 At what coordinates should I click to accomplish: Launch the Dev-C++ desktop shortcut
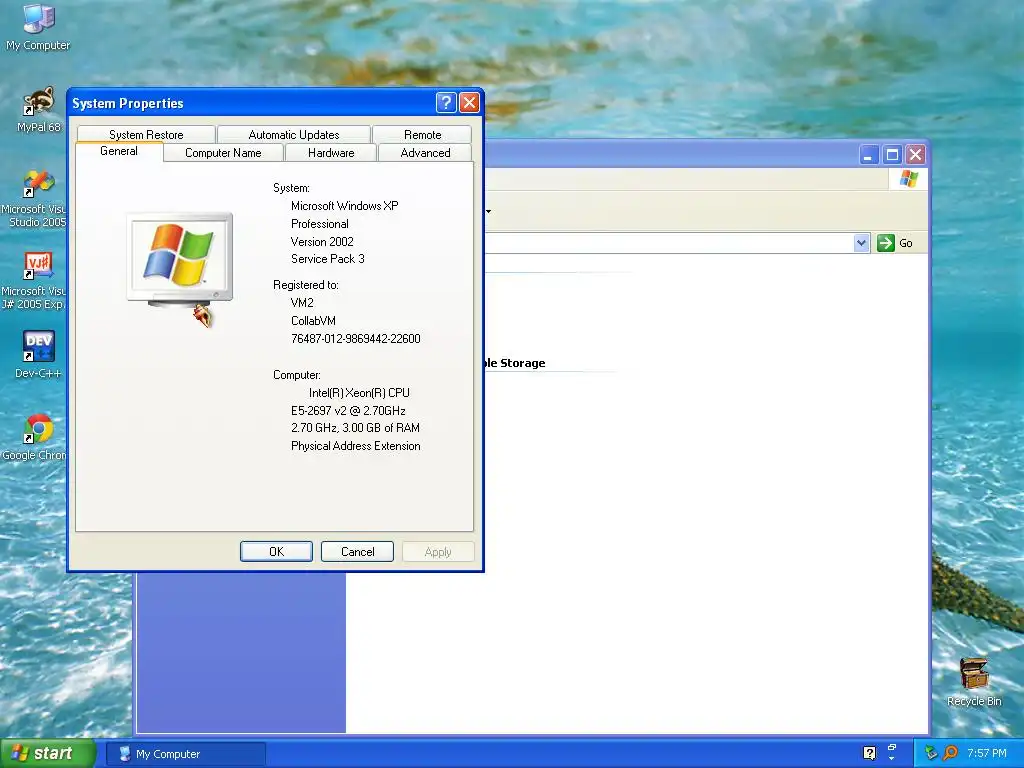(38, 355)
